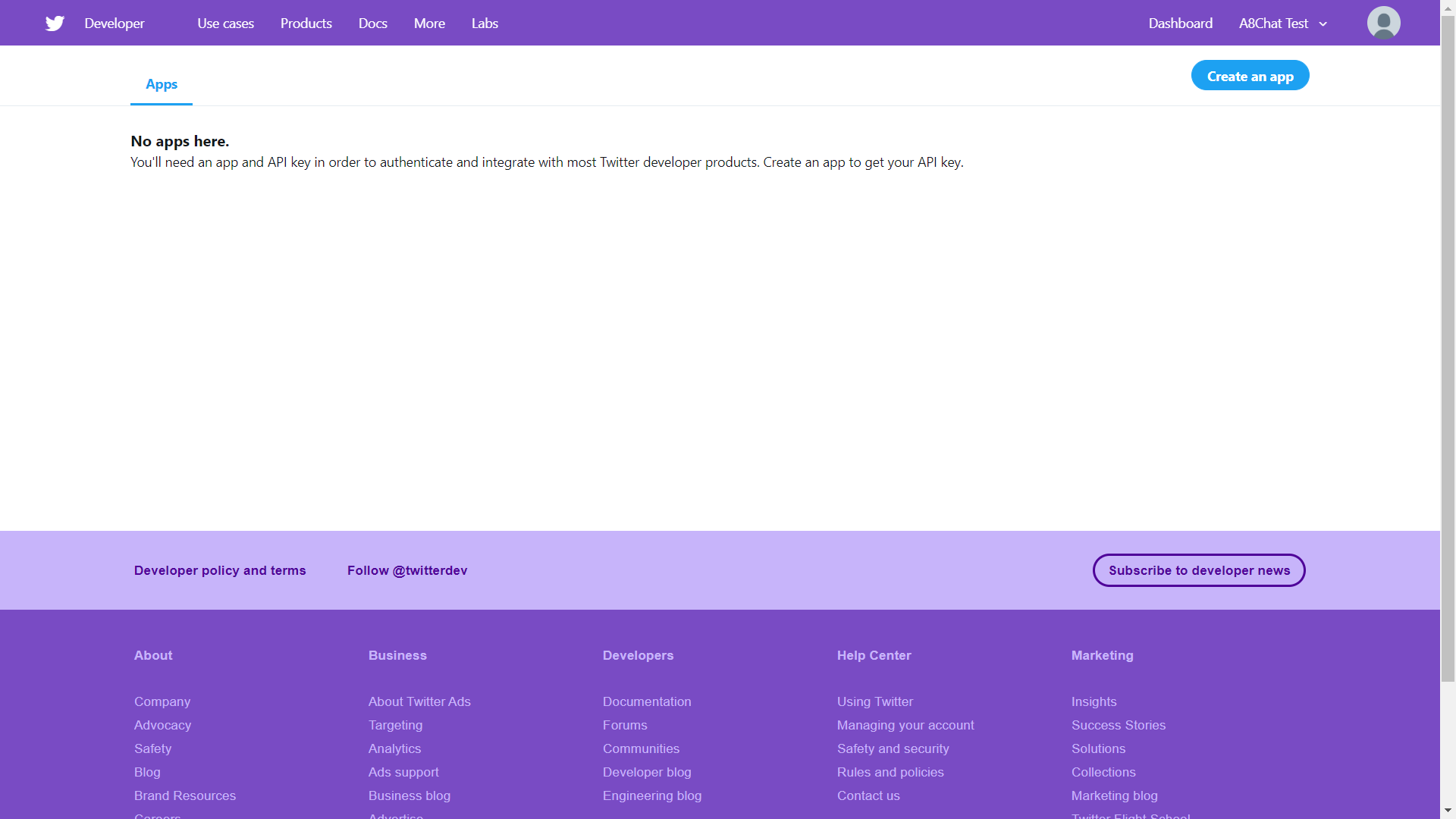
Task: Open the Engineering blog link
Action: [x=652, y=795]
